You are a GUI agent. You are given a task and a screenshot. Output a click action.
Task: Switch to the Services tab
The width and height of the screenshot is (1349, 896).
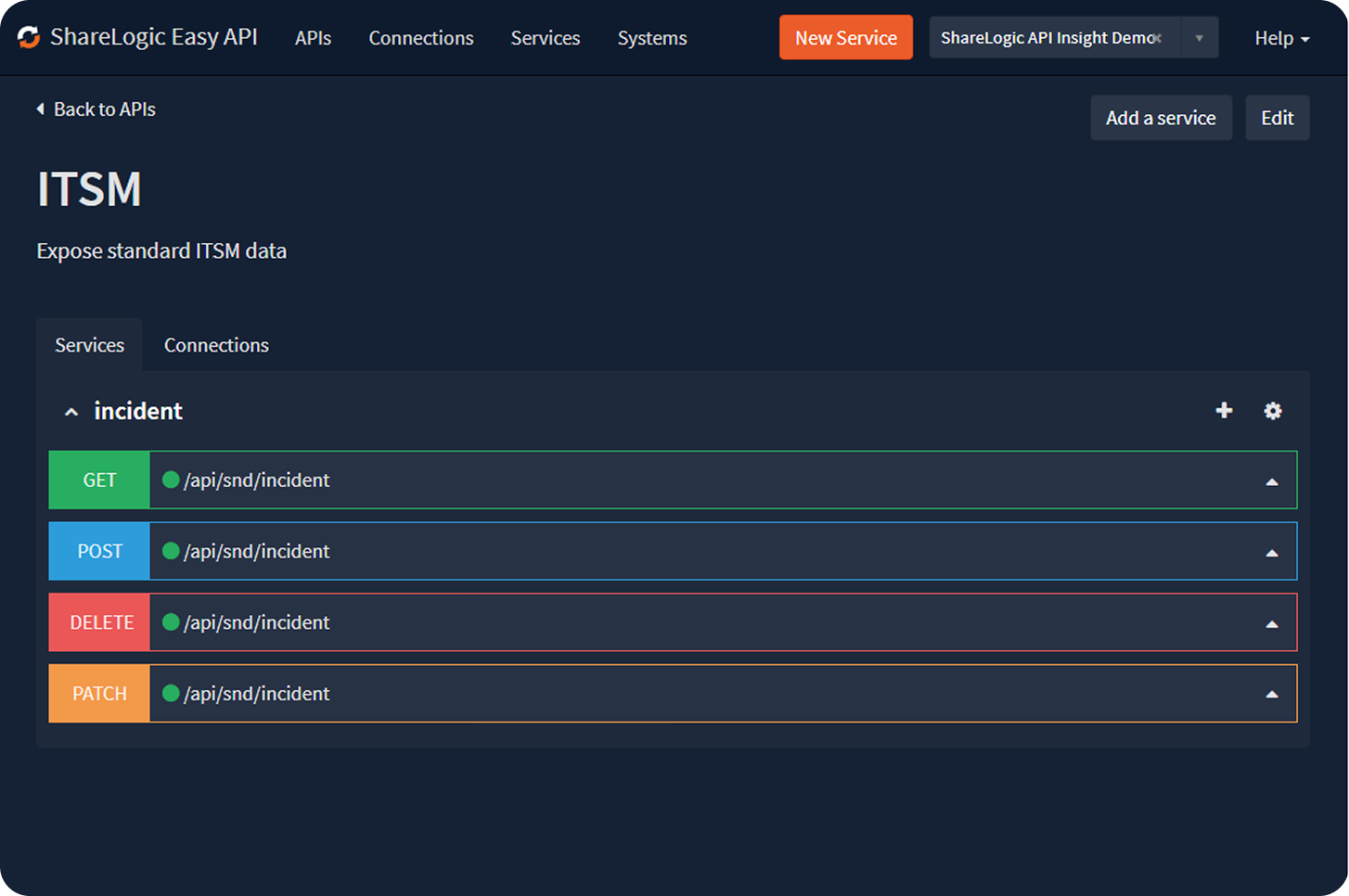pos(89,345)
